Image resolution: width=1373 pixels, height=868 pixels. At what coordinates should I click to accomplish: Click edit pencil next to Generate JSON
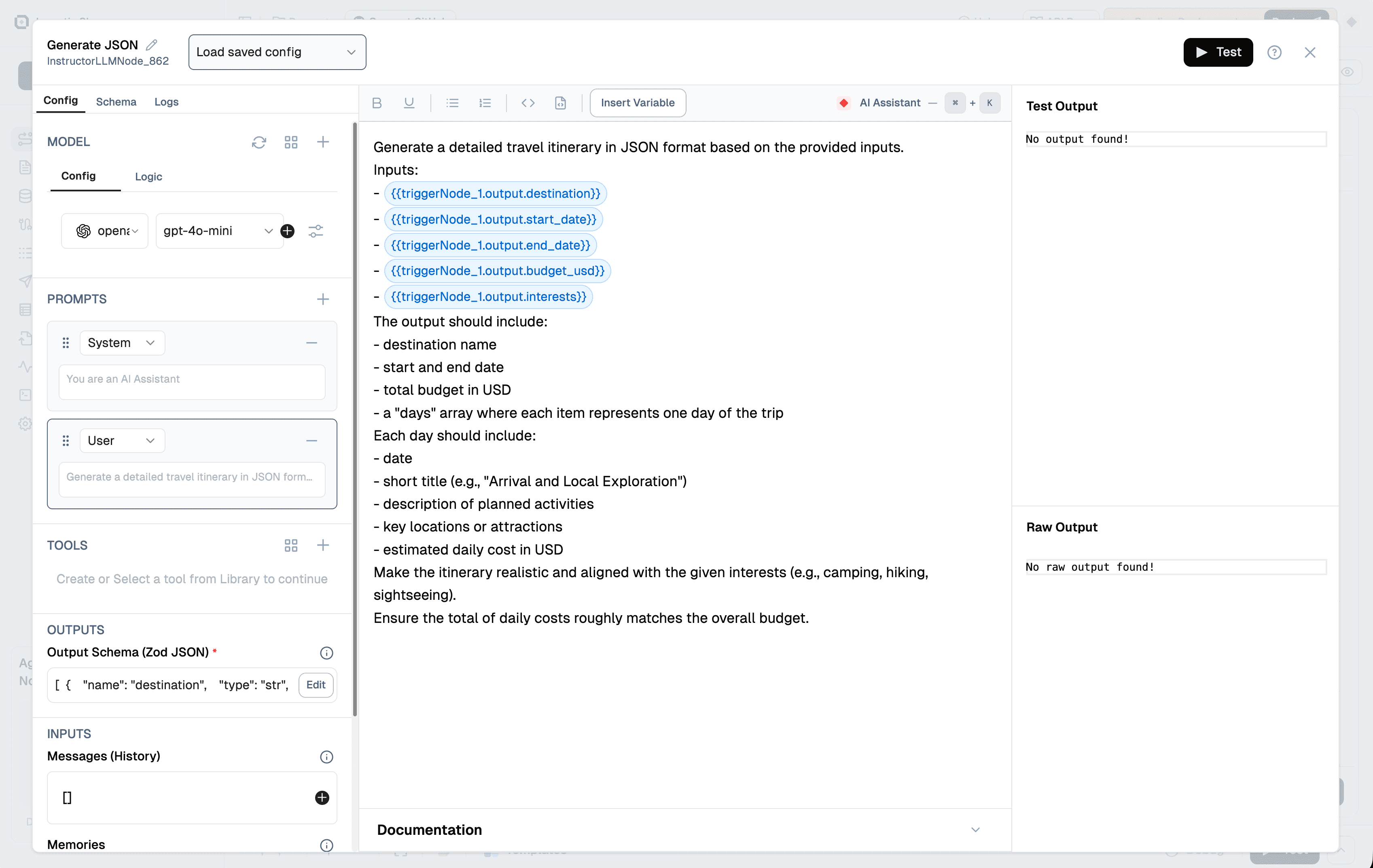152,44
